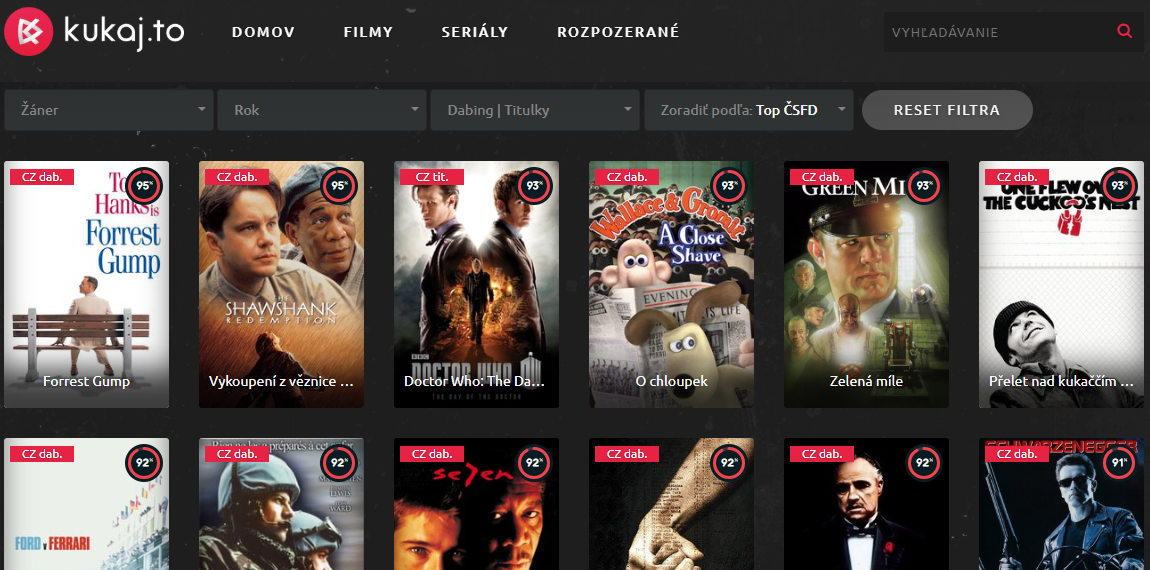
Task: Click the CZ tit. badge on Doctor Who
Action: pos(433,177)
